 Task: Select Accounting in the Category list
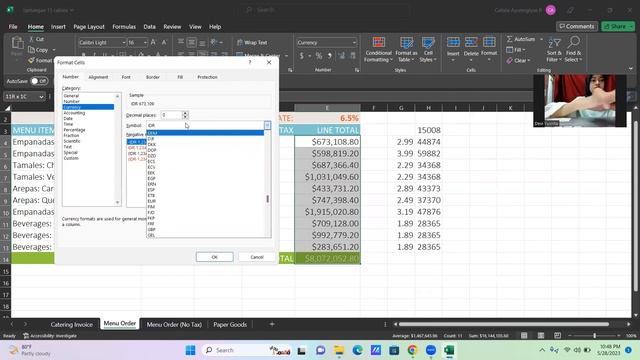74,113
